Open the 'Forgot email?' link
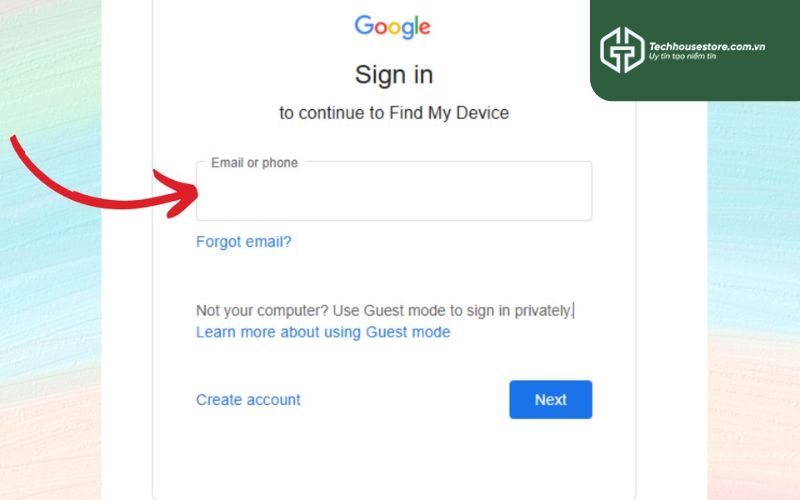 click(243, 241)
